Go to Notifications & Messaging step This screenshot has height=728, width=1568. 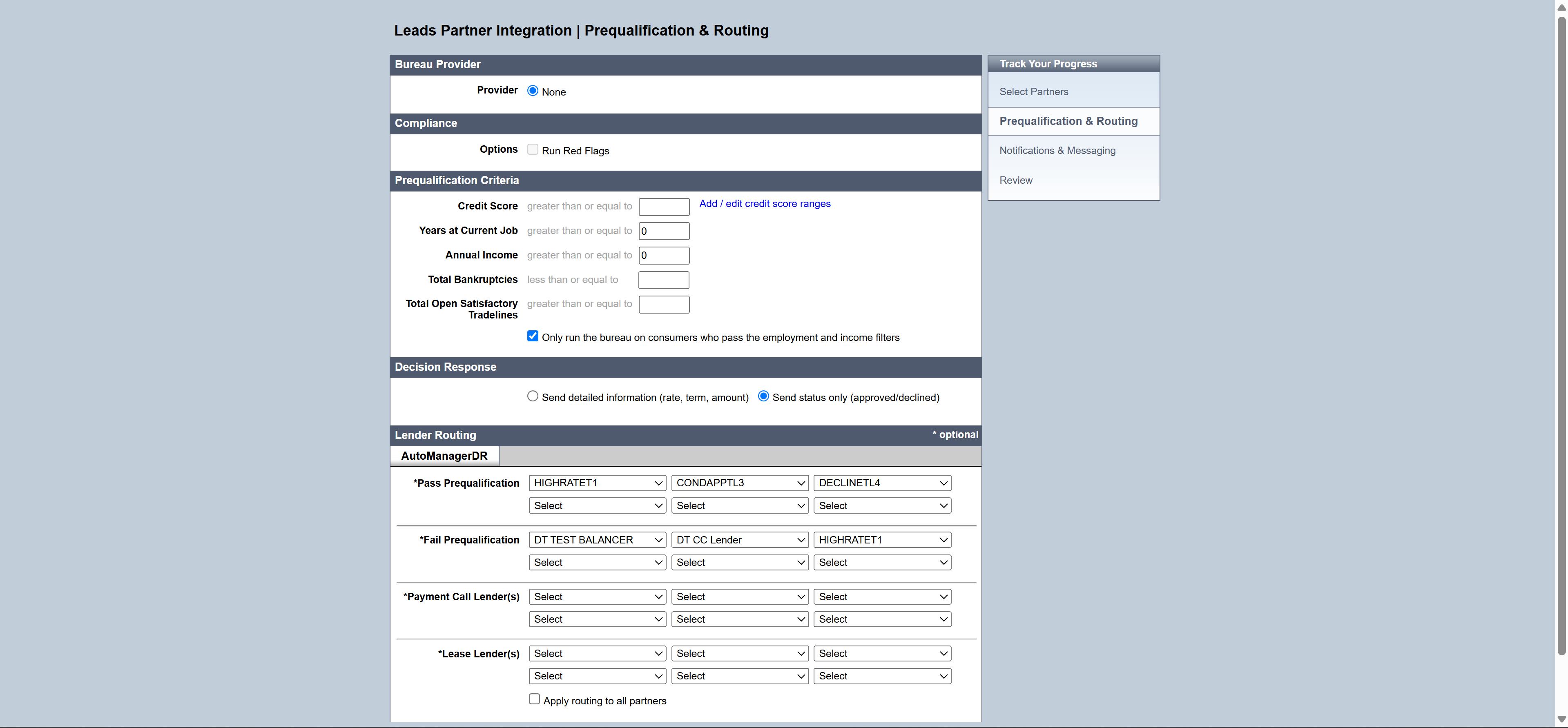pos(1057,150)
